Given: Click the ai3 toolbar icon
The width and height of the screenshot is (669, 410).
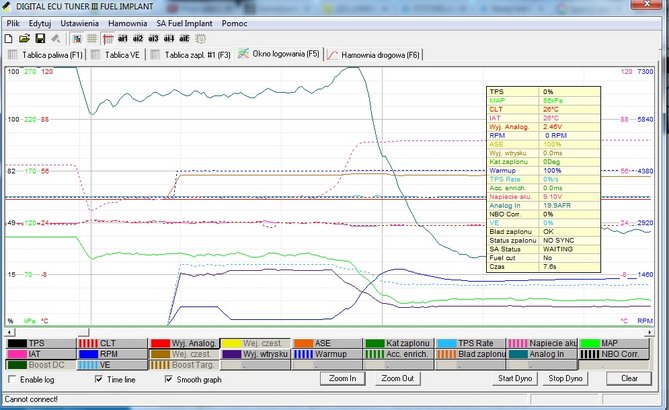Looking at the screenshot, I should click(x=153, y=39).
